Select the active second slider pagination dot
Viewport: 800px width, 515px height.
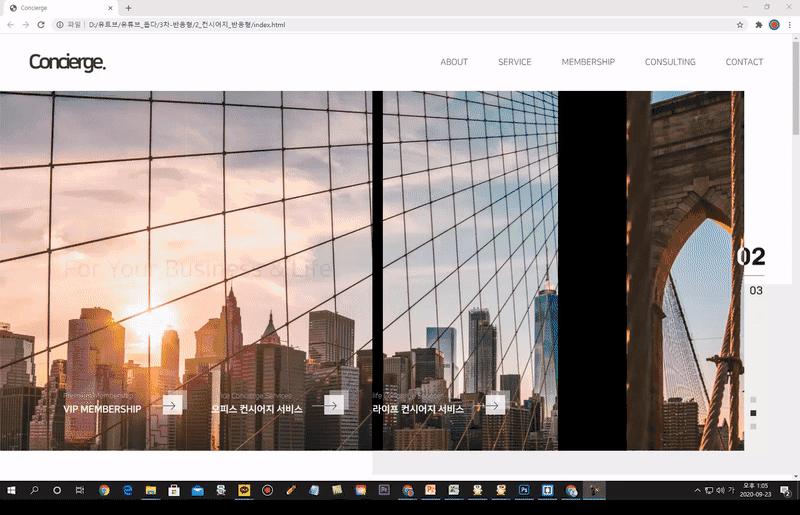(x=753, y=413)
